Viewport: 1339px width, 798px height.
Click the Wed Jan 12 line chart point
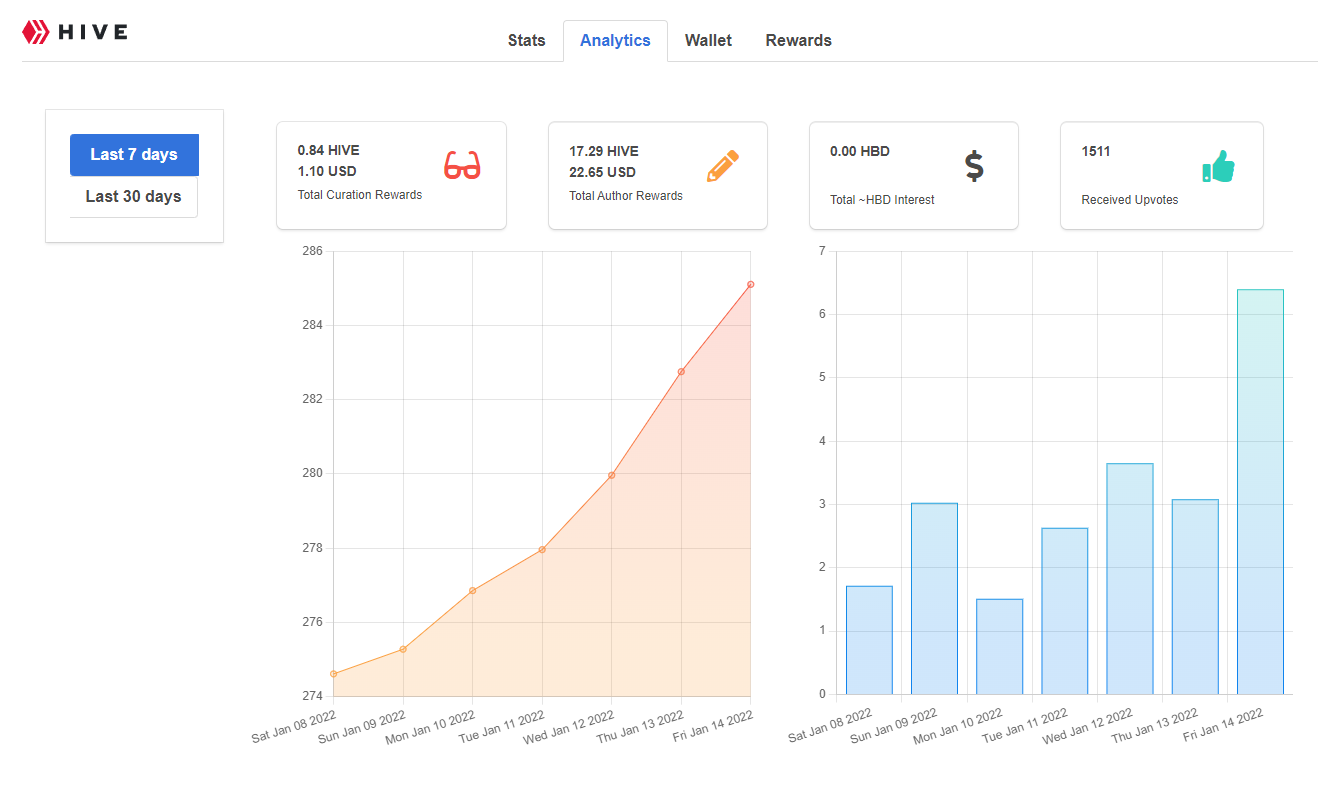click(x=611, y=475)
